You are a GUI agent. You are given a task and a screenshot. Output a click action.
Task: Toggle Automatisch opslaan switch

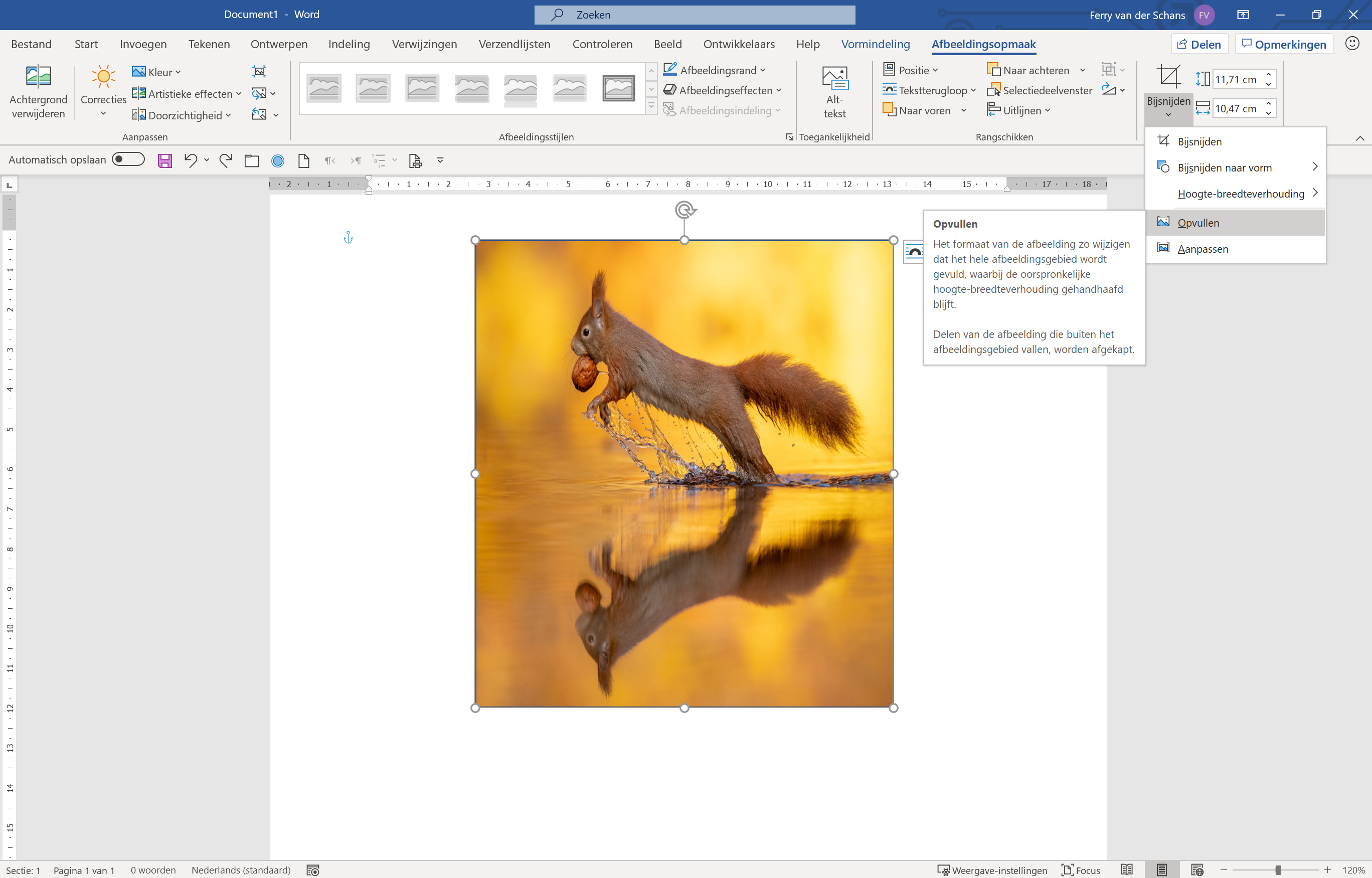coord(128,159)
